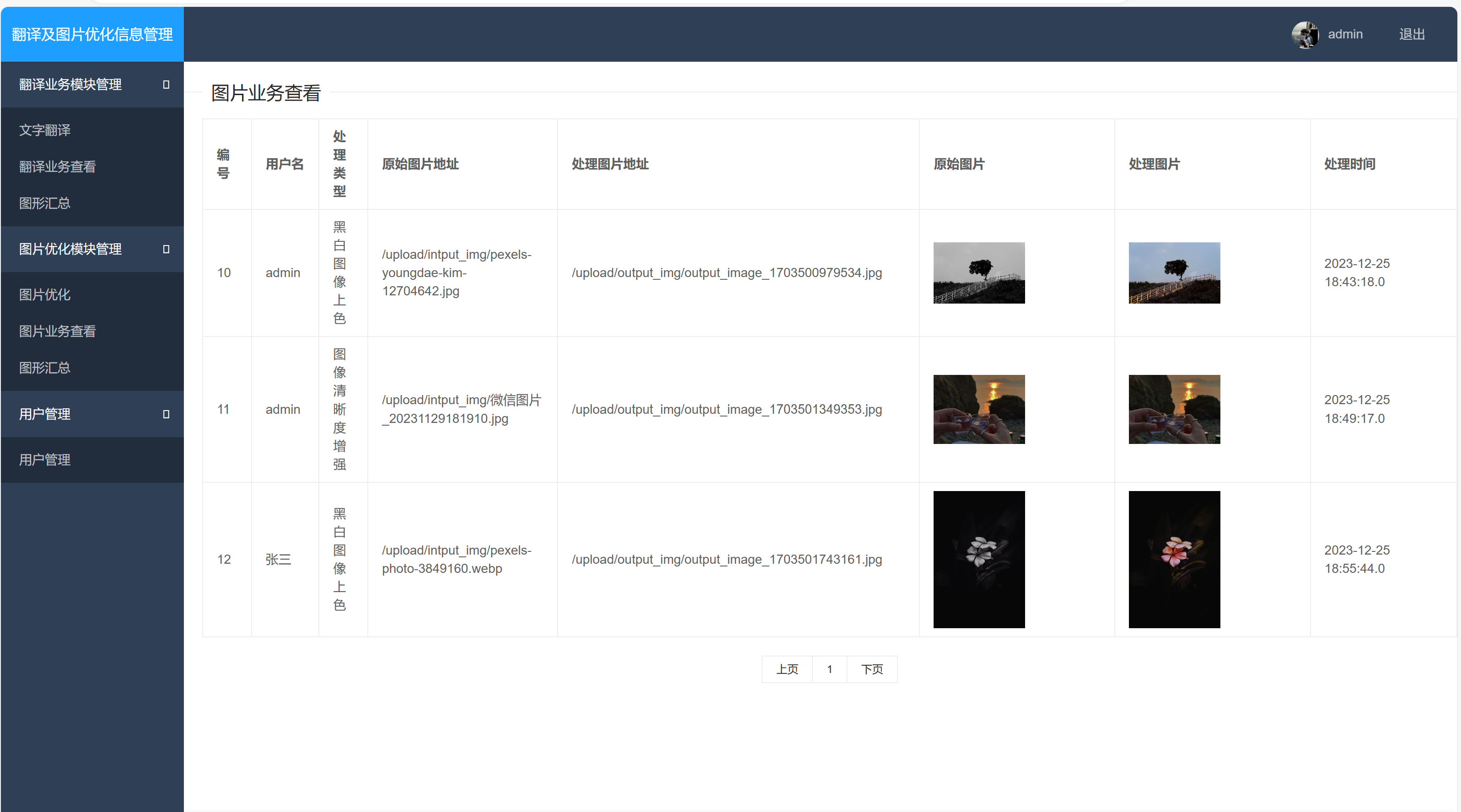Open the 用户管理 submenu item

[45, 460]
